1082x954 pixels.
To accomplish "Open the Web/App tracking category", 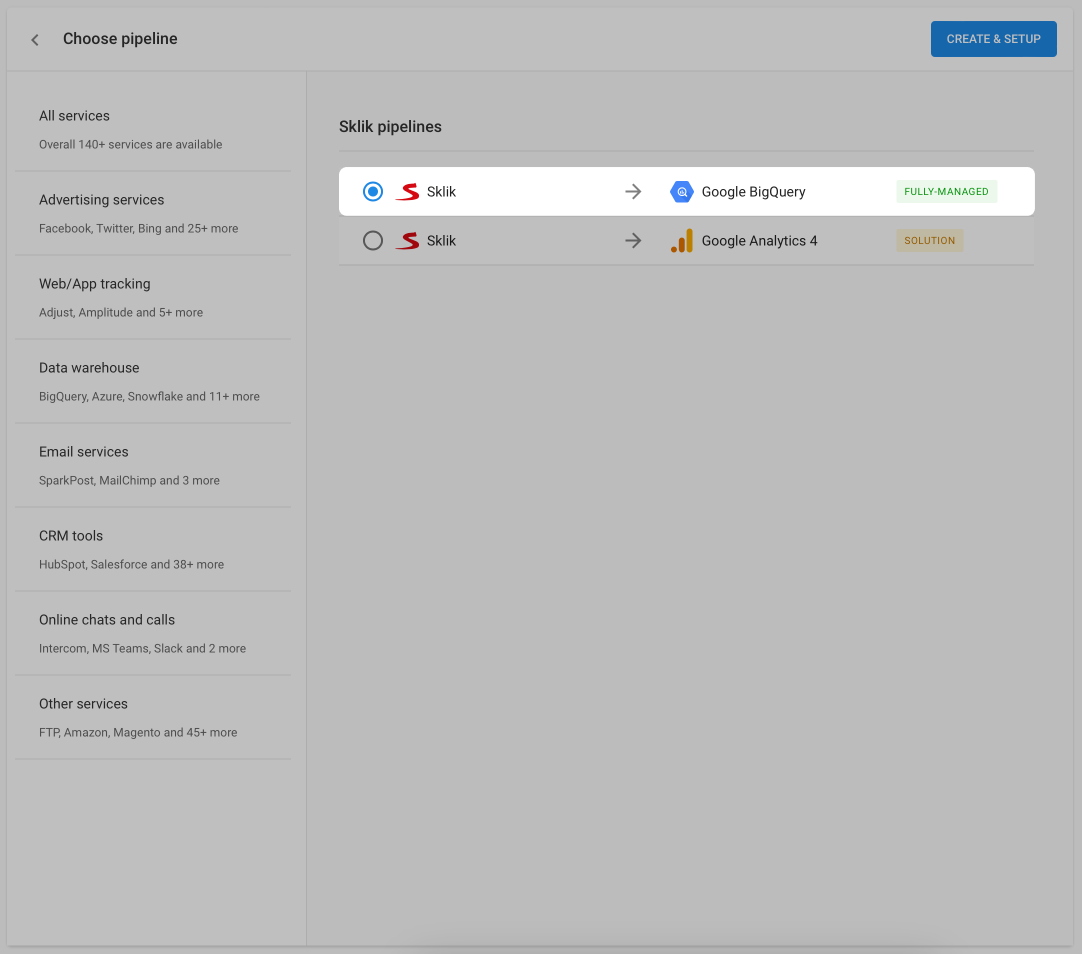I will 153,297.
